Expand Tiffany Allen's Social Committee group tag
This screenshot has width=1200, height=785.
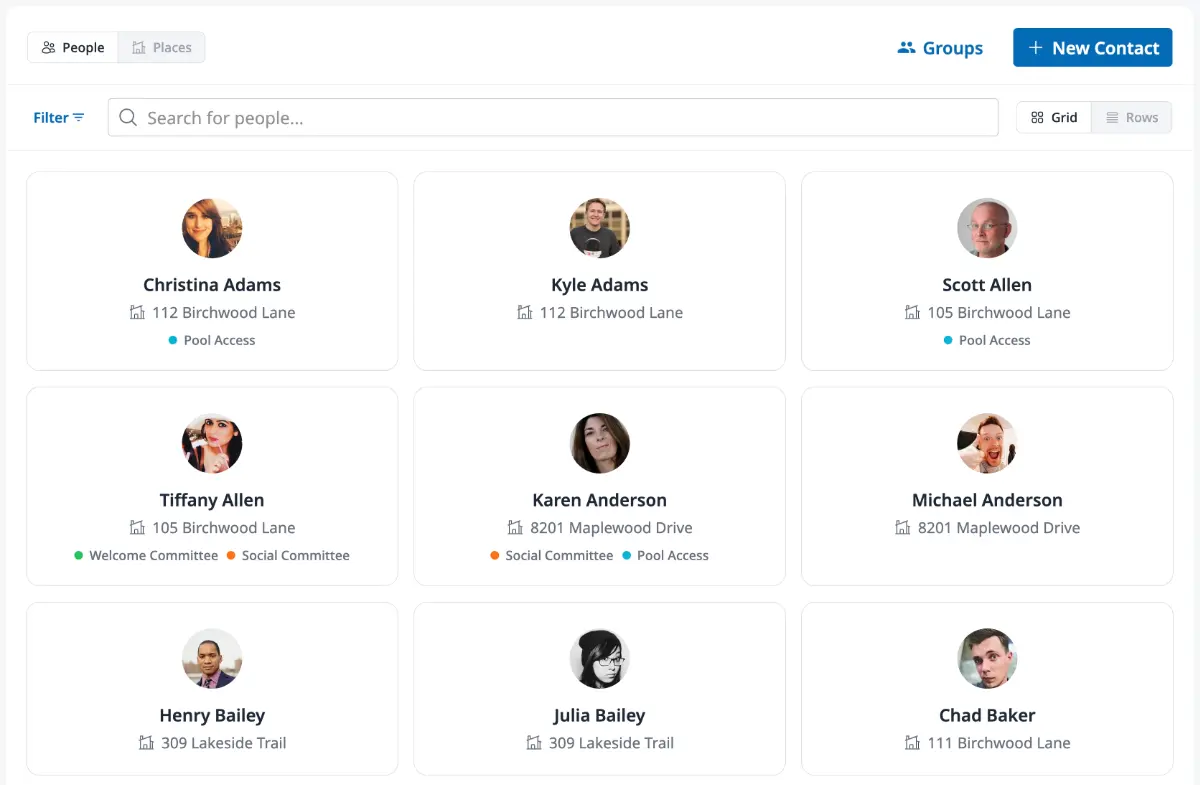click(x=288, y=555)
